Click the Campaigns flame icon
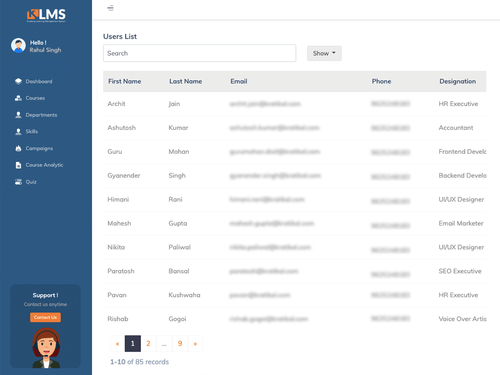Image resolution: width=500 pixels, height=375 pixels. (x=18, y=148)
